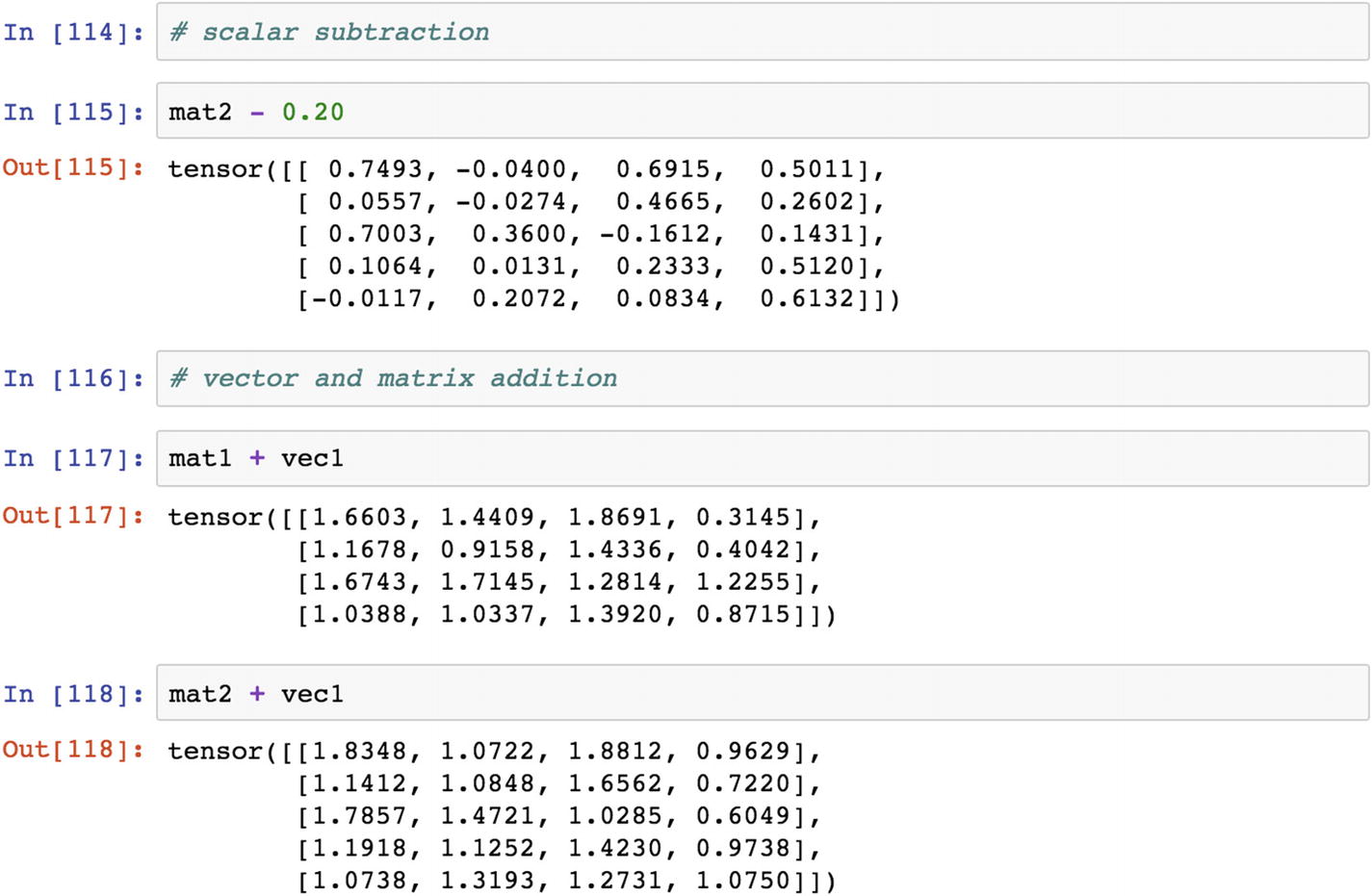Click value 1.0738 in Out[118]

pyautogui.click(x=359, y=881)
